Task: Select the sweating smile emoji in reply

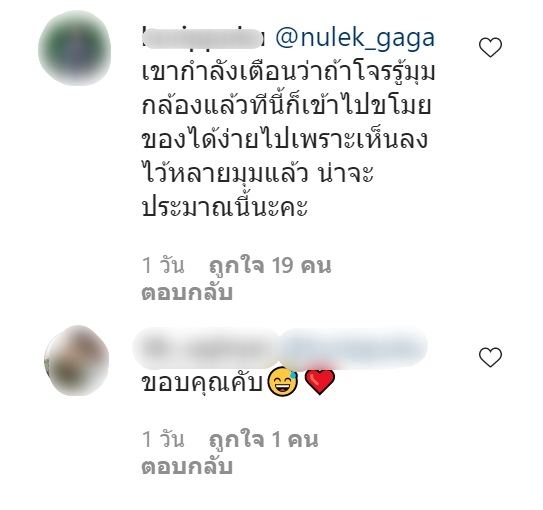Action: click(283, 382)
